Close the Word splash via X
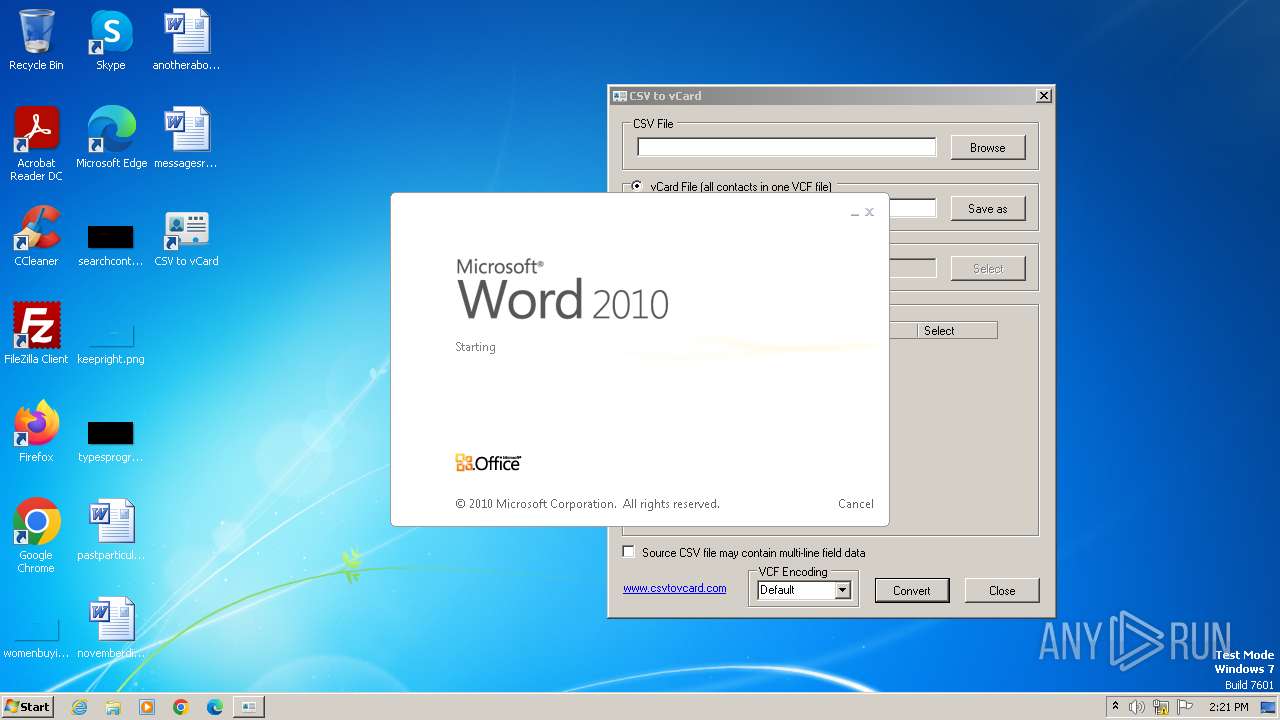The image size is (1280, 720). tap(869, 212)
